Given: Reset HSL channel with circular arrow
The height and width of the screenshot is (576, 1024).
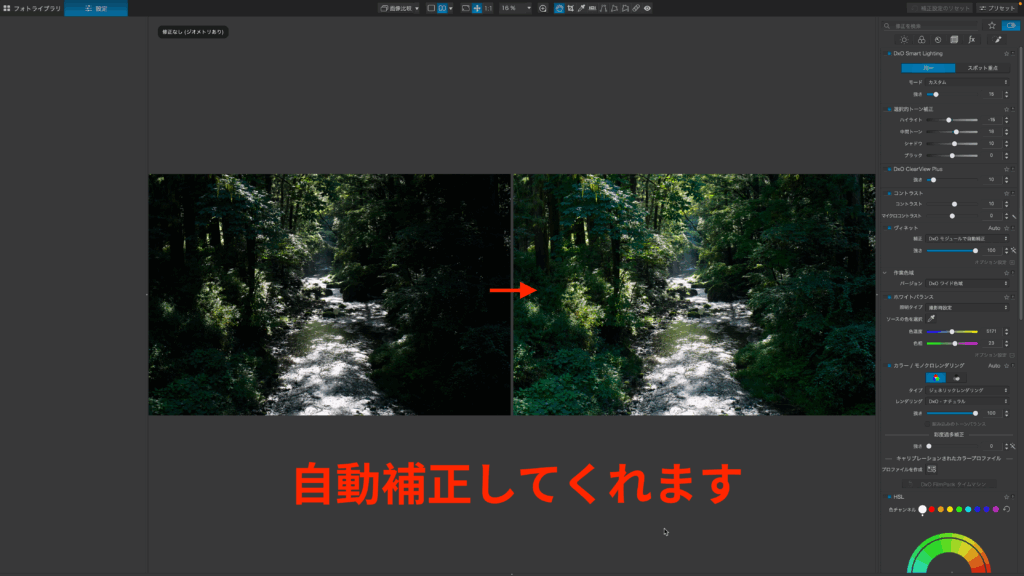Looking at the screenshot, I should (1007, 509).
